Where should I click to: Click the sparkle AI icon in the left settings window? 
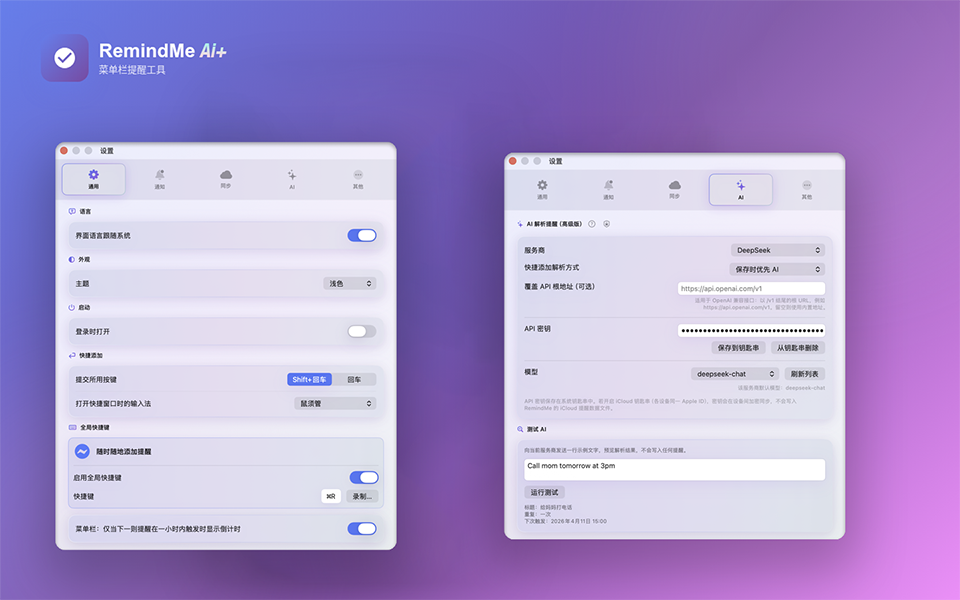click(x=292, y=176)
